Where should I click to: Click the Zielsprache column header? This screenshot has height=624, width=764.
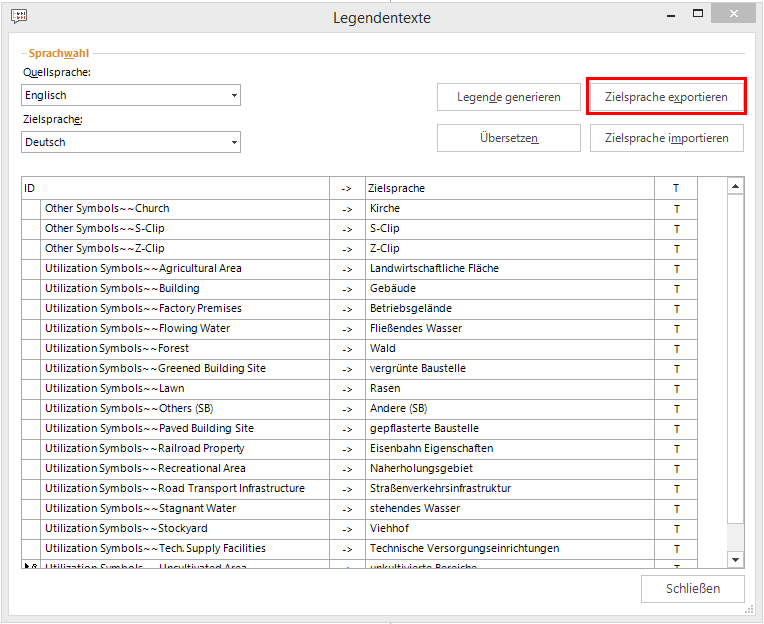click(x=510, y=188)
